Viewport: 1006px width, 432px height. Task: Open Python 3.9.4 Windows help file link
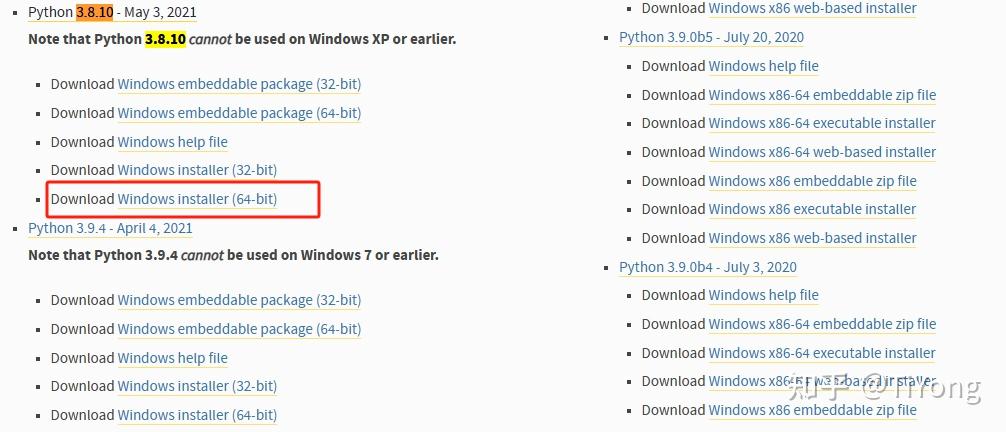point(172,358)
